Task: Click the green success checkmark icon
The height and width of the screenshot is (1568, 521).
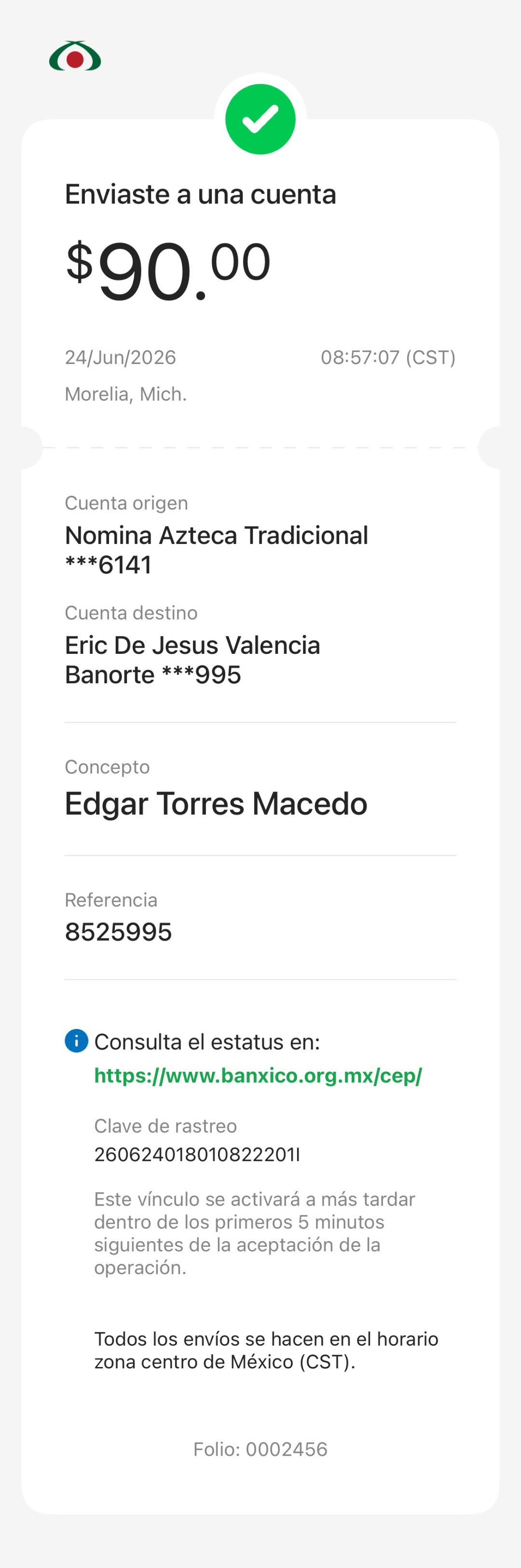Action: (x=260, y=119)
